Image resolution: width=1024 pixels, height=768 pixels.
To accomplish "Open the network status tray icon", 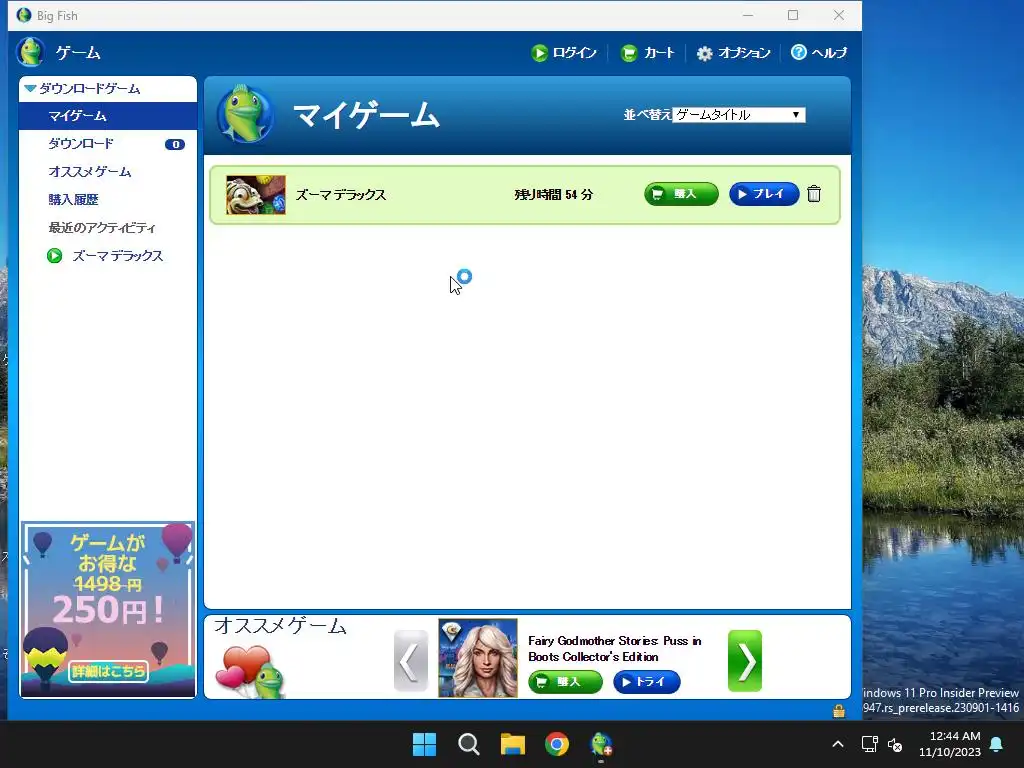I will click(x=869, y=744).
